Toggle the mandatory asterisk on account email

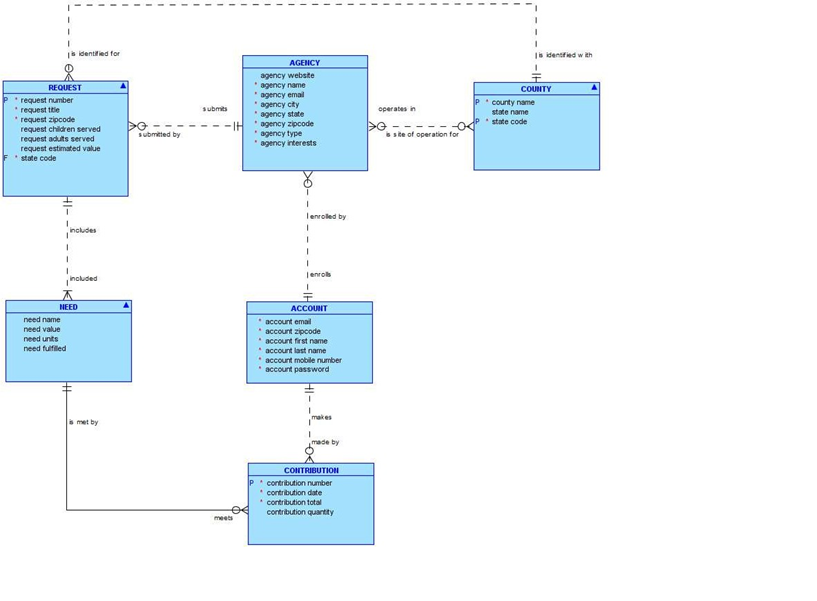click(x=260, y=321)
